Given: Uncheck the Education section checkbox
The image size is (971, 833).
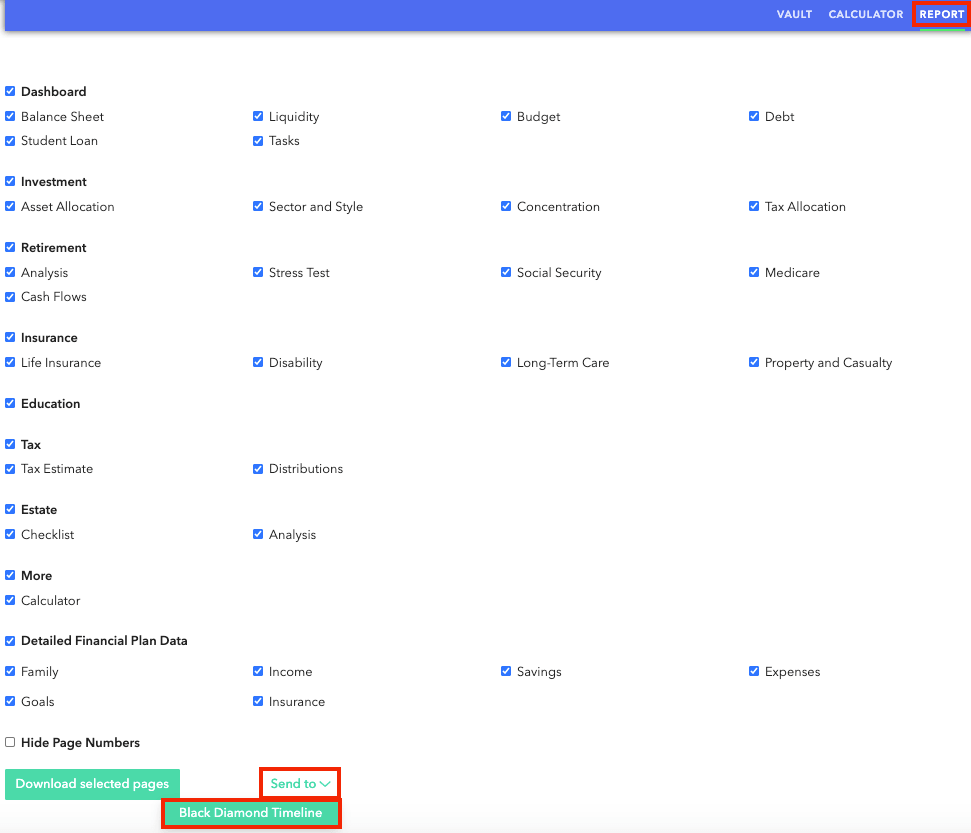Looking at the screenshot, I should pyautogui.click(x=10, y=403).
